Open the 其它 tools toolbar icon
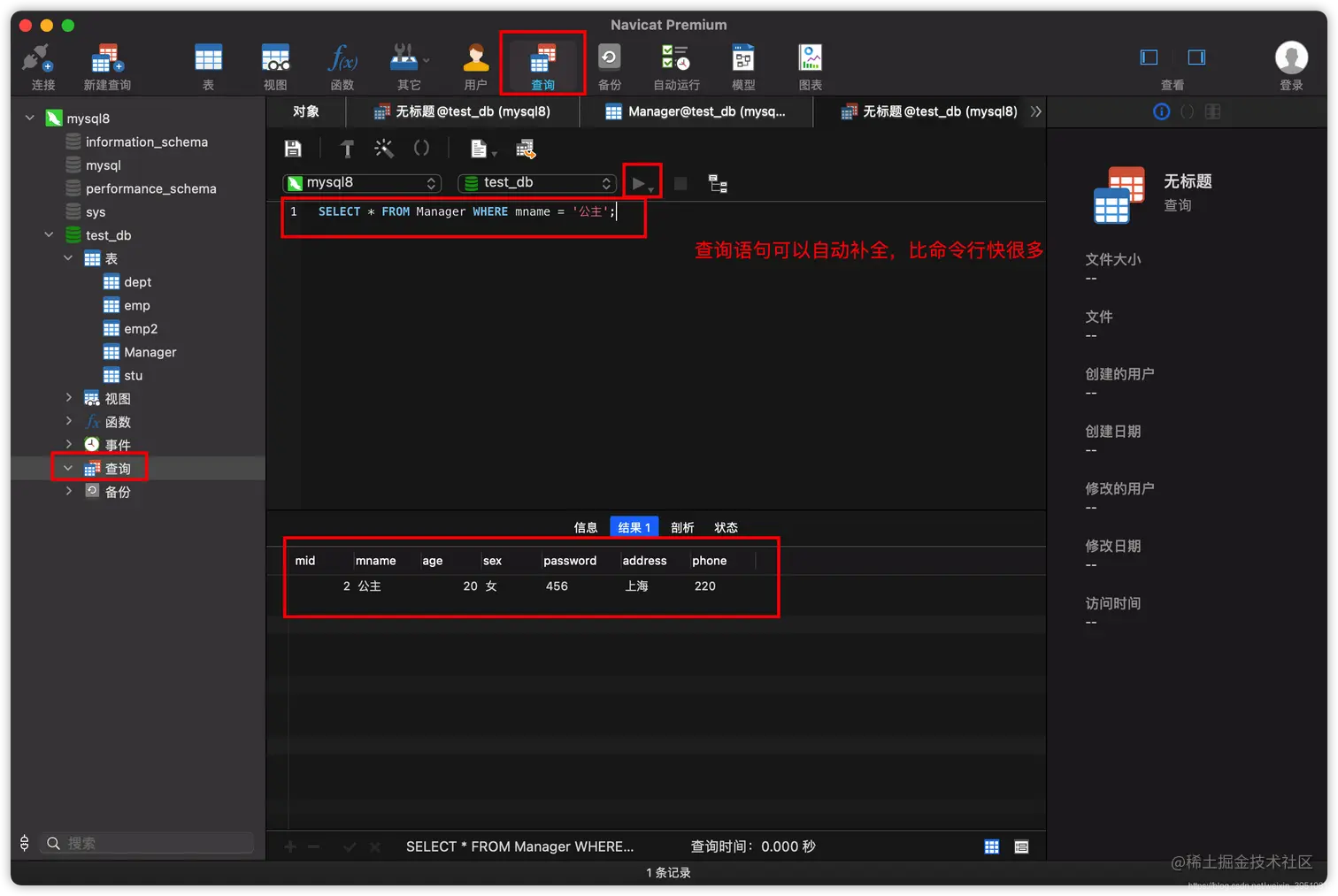 pyautogui.click(x=409, y=66)
